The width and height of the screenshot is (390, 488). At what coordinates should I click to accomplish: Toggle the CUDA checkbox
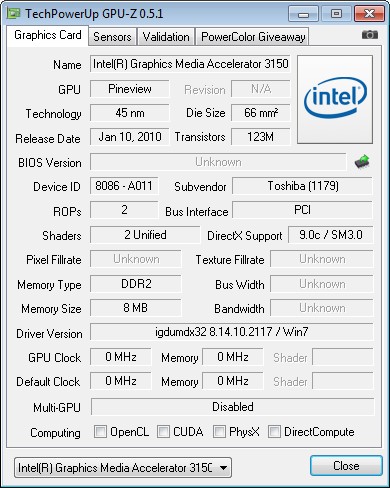coord(163,431)
